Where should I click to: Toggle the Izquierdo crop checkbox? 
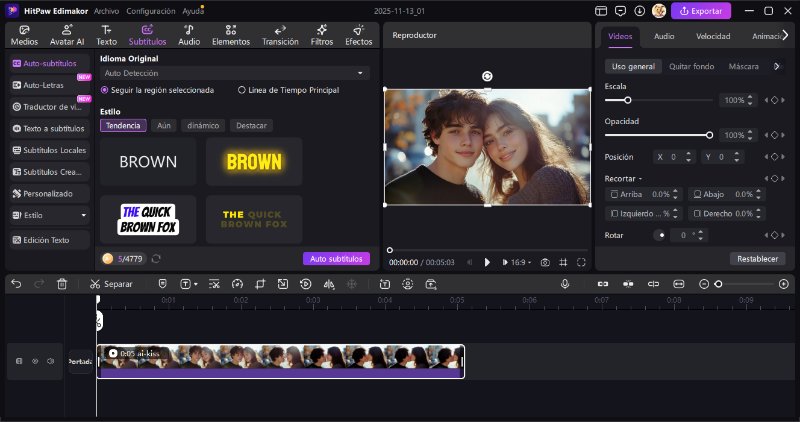(614, 213)
